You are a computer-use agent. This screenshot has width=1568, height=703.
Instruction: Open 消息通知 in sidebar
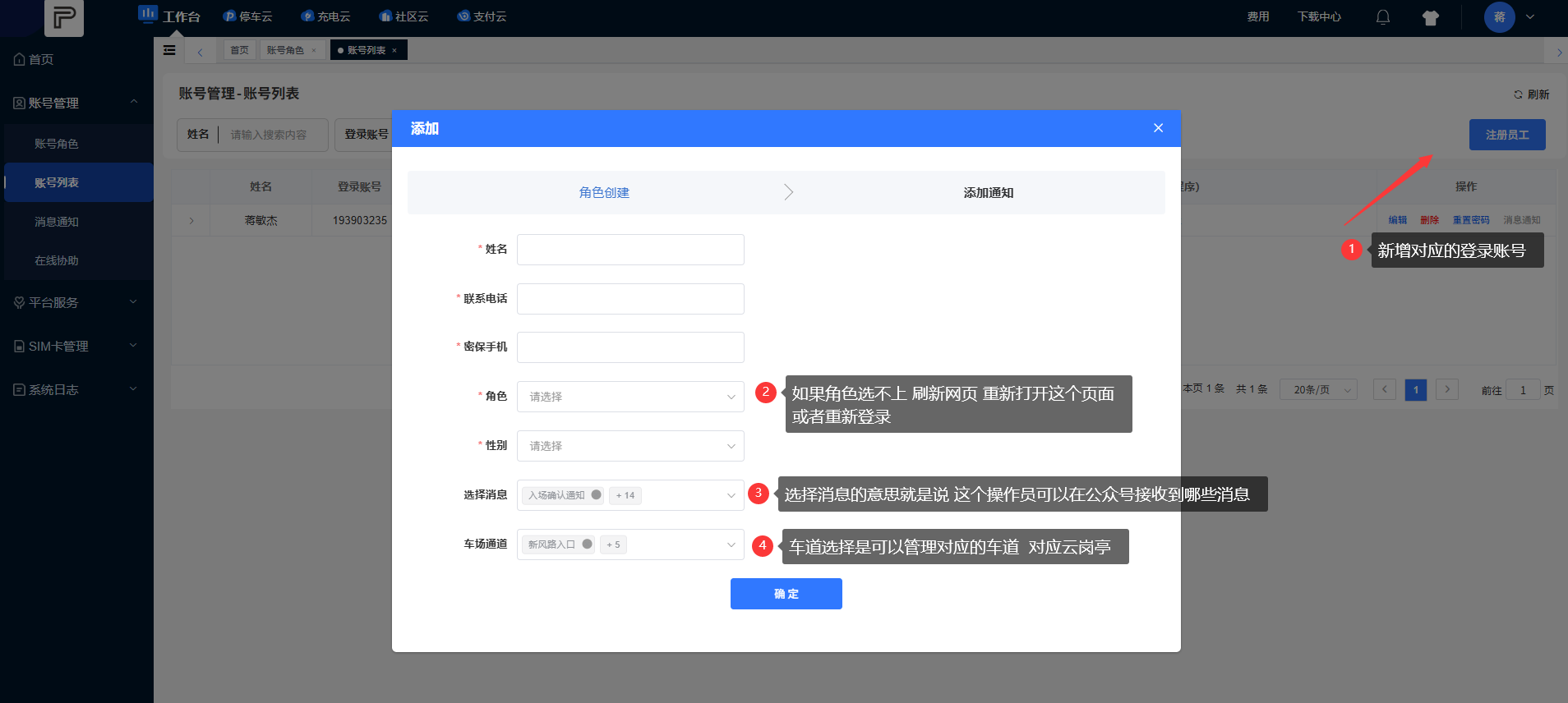tap(56, 222)
